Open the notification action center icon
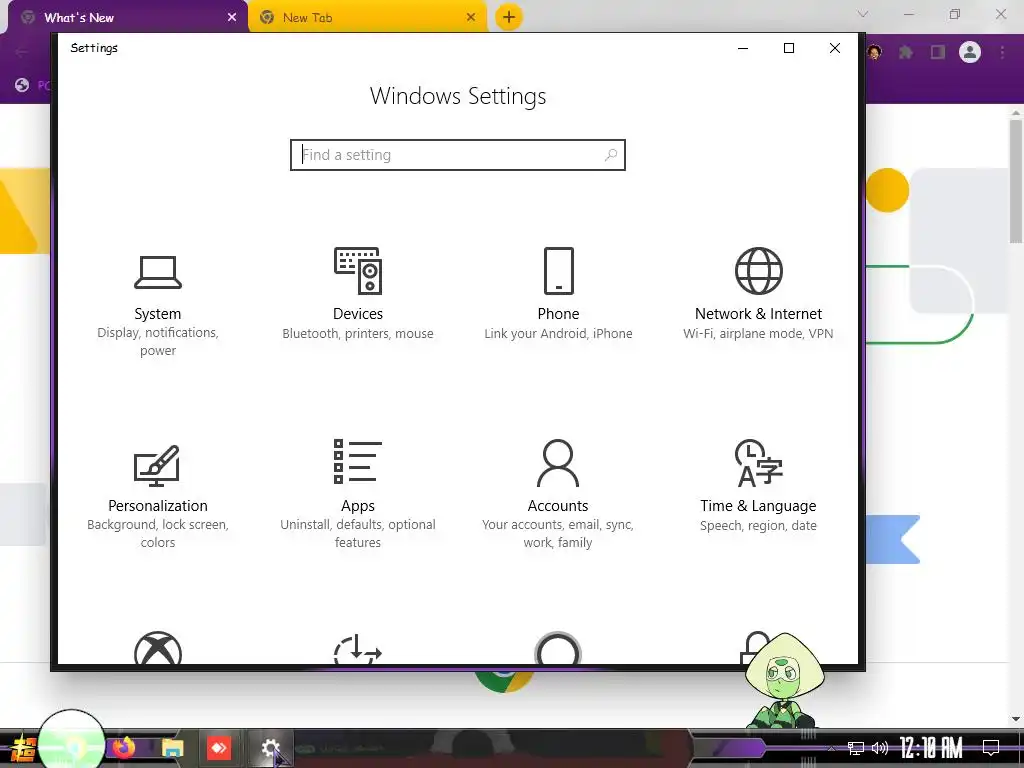The image size is (1024, 768). coord(991,748)
